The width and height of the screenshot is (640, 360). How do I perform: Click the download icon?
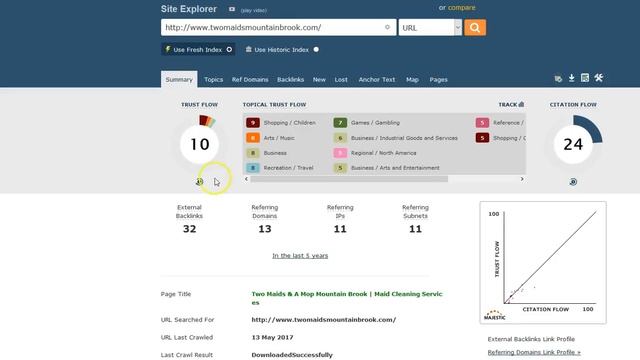coord(571,78)
